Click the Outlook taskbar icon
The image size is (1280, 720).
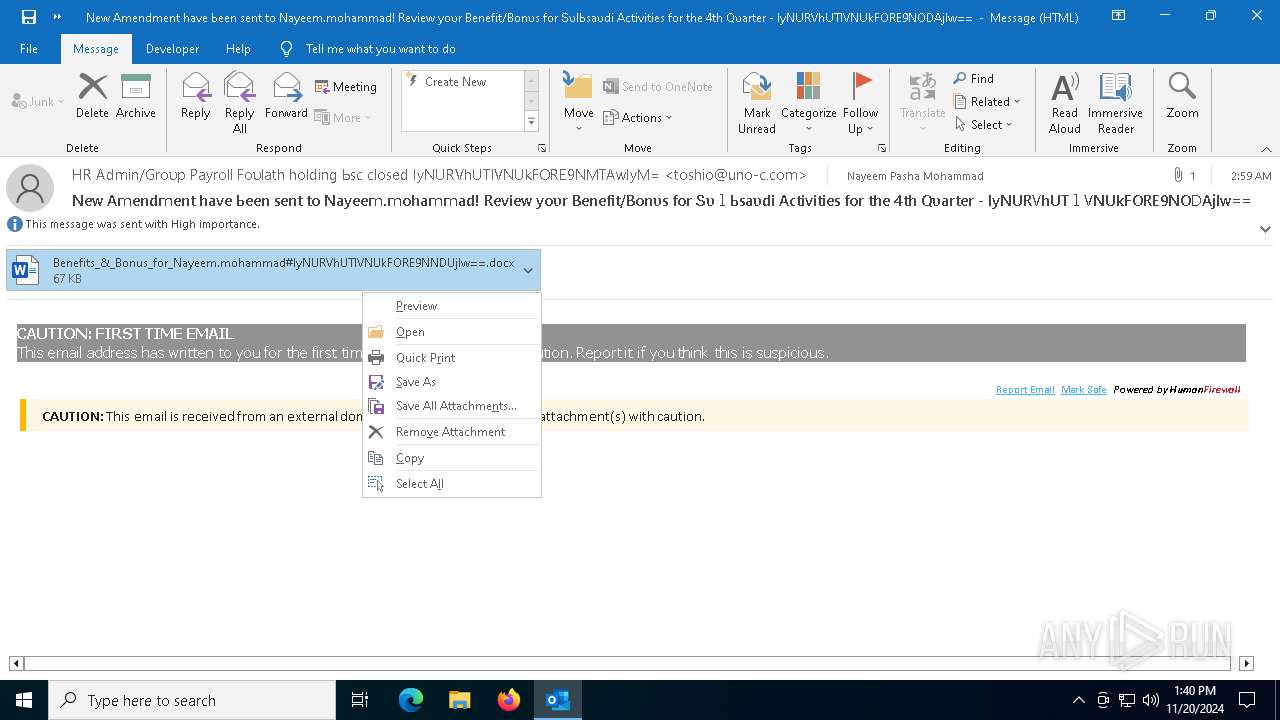[x=558, y=700]
